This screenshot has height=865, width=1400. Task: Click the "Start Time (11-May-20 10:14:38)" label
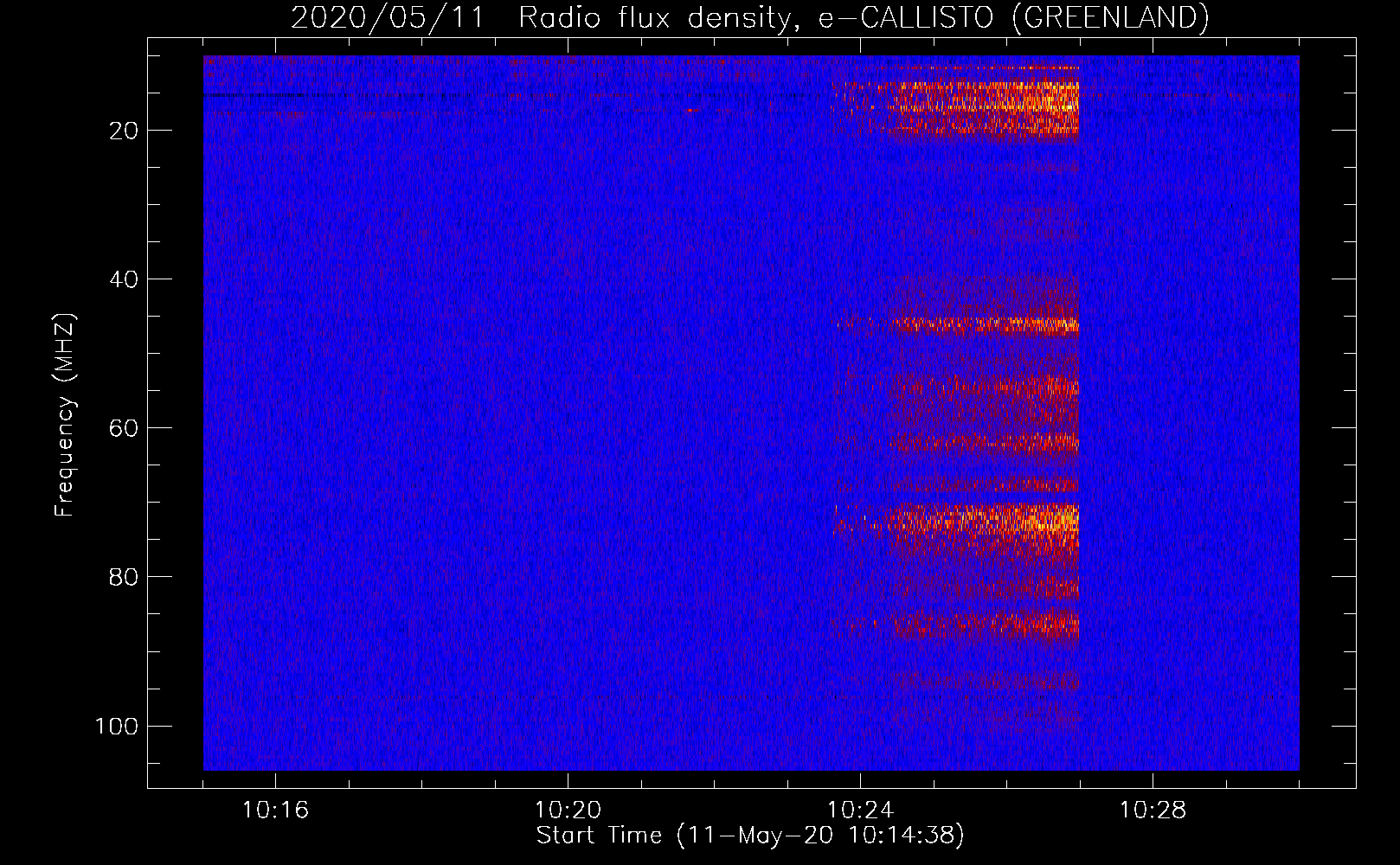coord(750,836)
